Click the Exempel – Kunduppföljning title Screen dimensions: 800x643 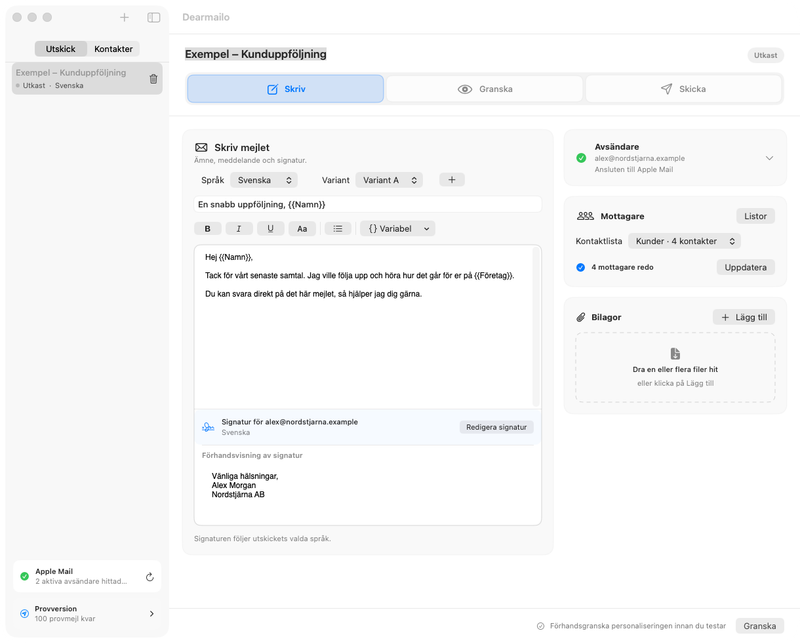pyautogui.click(x=256, y=54)
